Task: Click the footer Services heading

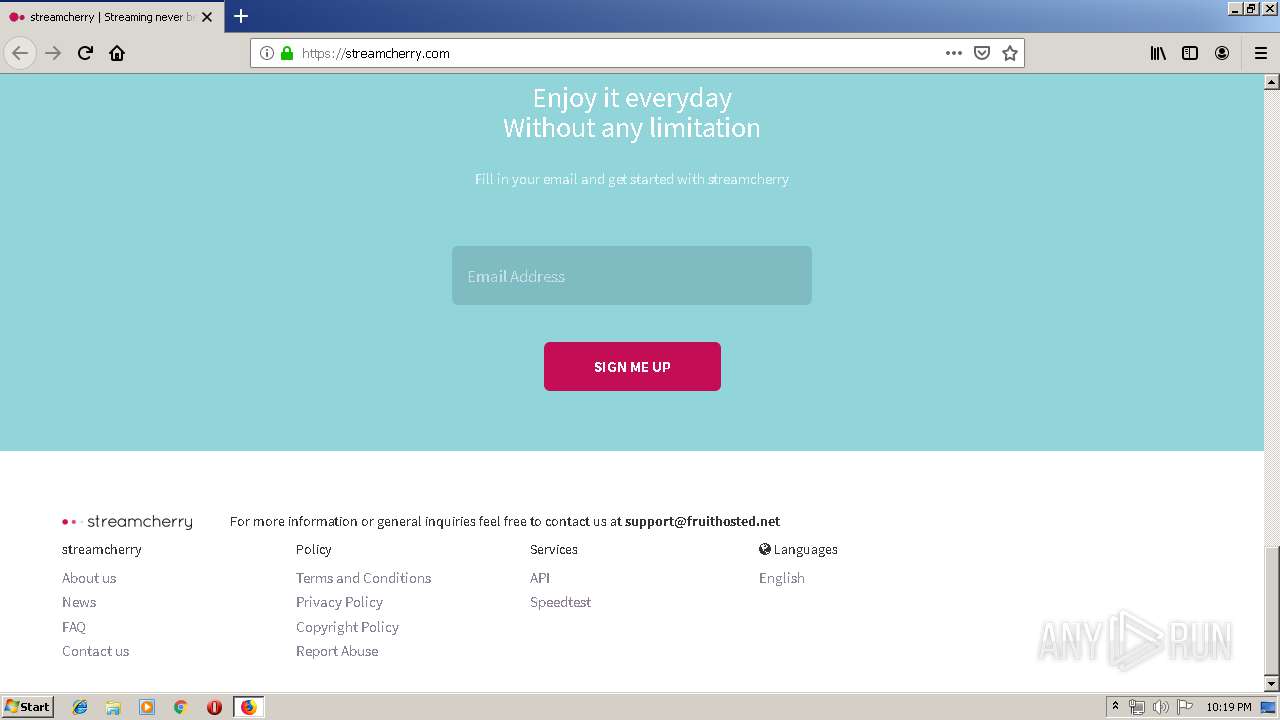Action: click(554, 549)
